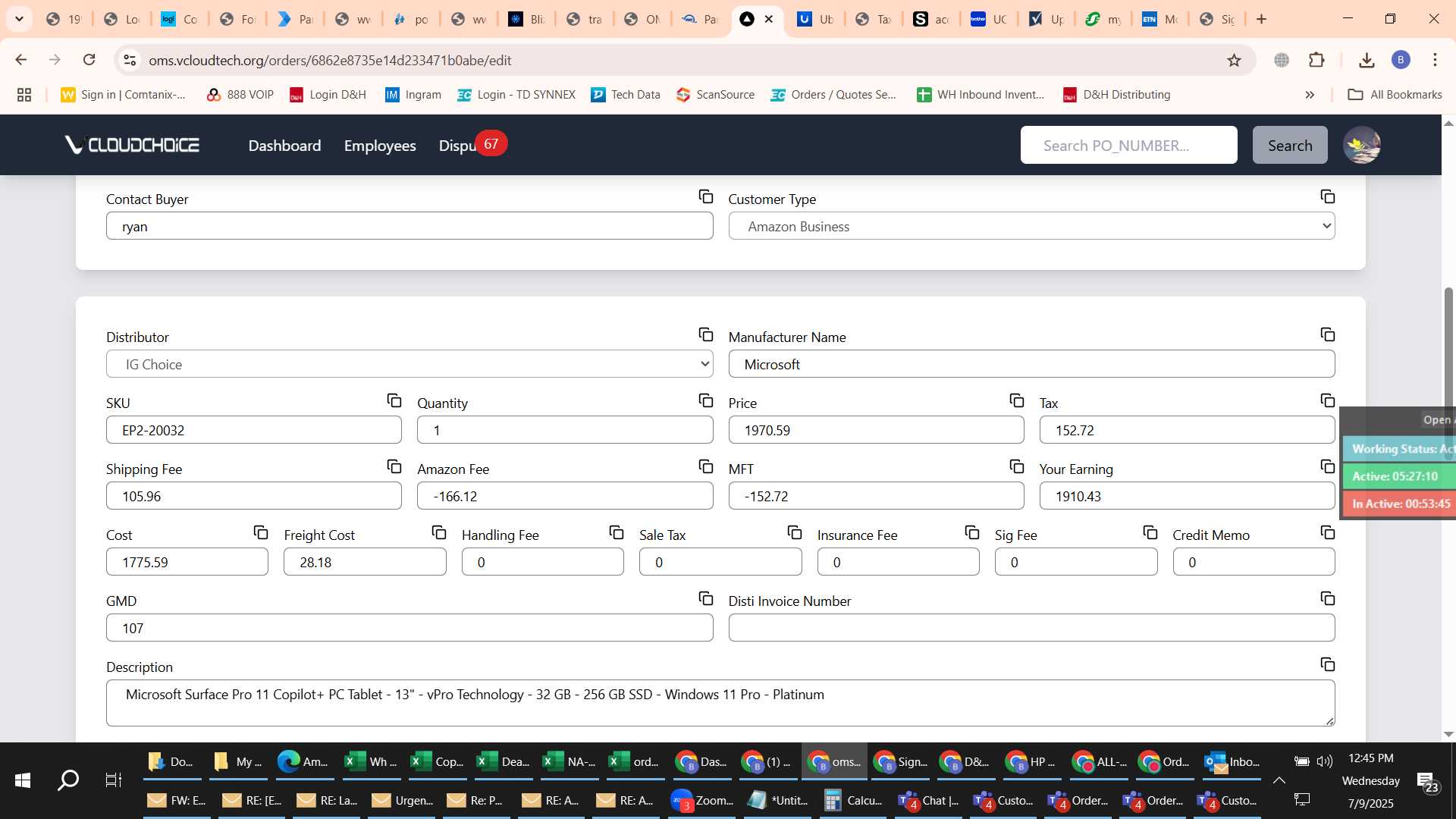
Task: Open the Working Status panel
Action: (1400, 449)
